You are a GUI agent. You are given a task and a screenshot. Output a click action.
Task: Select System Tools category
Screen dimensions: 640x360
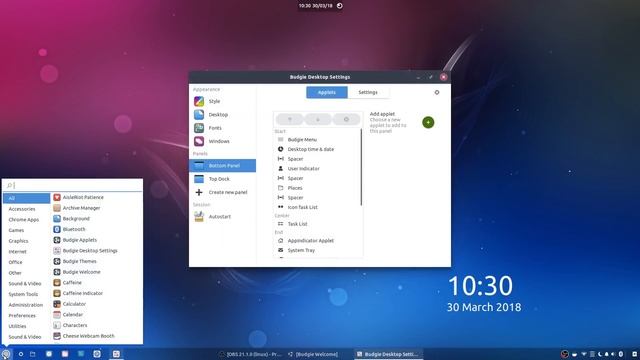27,294
